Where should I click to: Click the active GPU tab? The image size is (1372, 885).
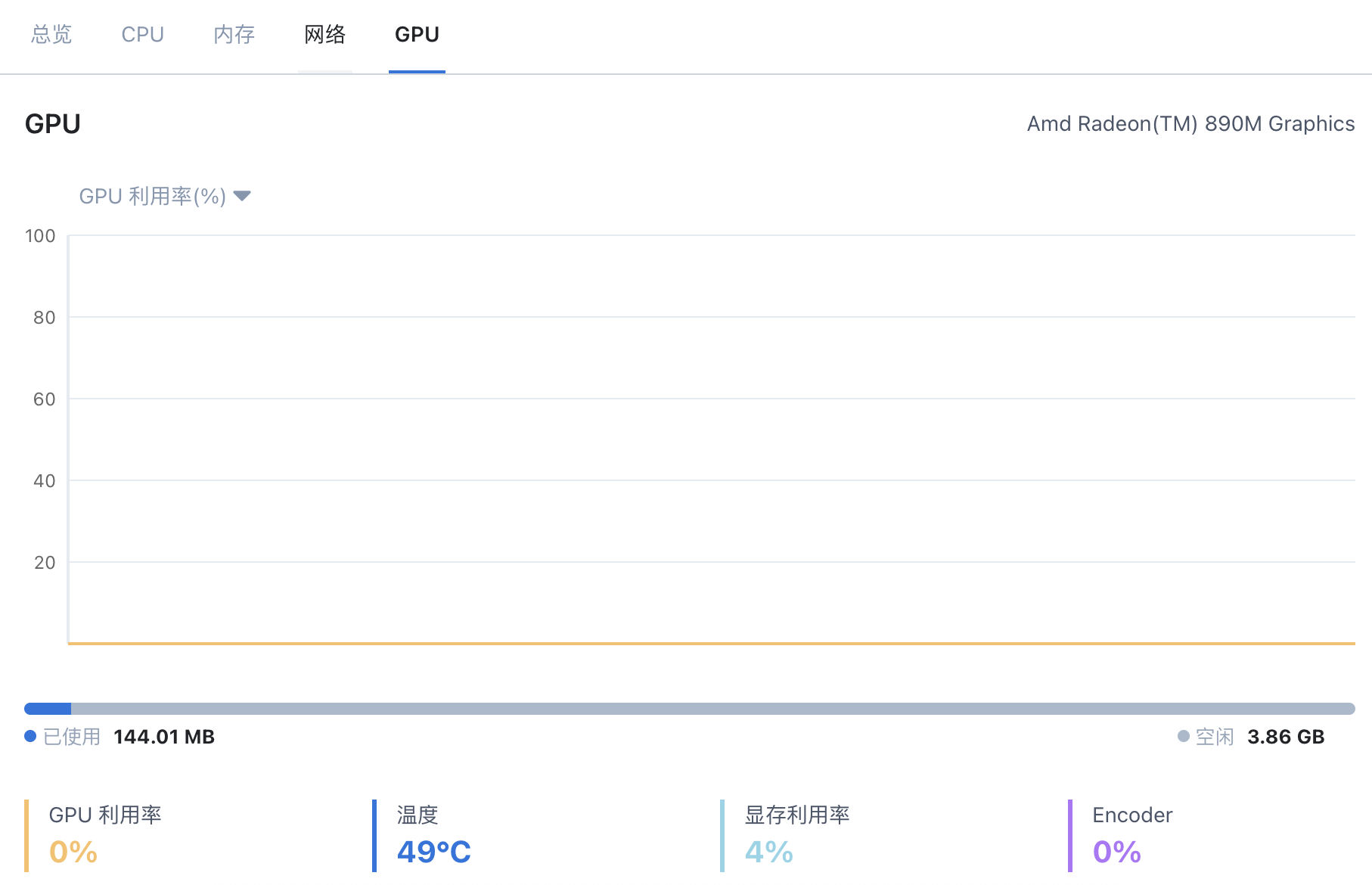tap(417, 35)
